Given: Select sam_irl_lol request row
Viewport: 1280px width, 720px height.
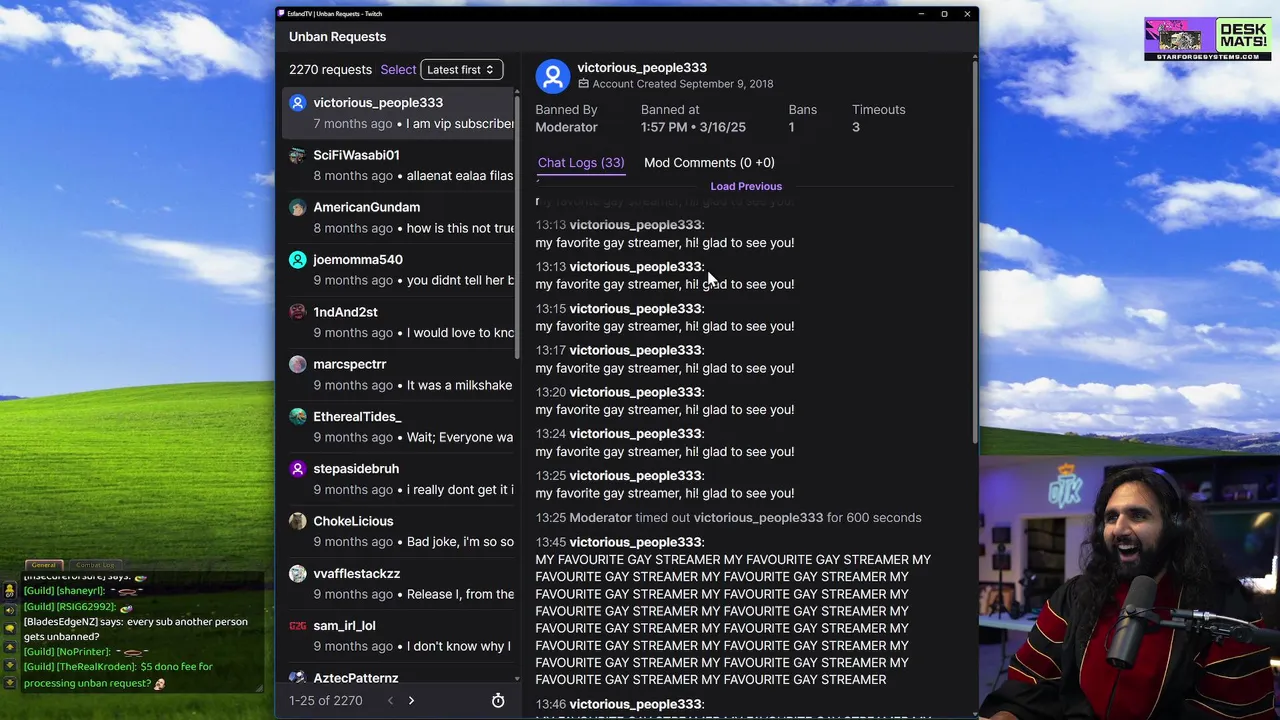Looking at the screenshot, I should (398, 636).
